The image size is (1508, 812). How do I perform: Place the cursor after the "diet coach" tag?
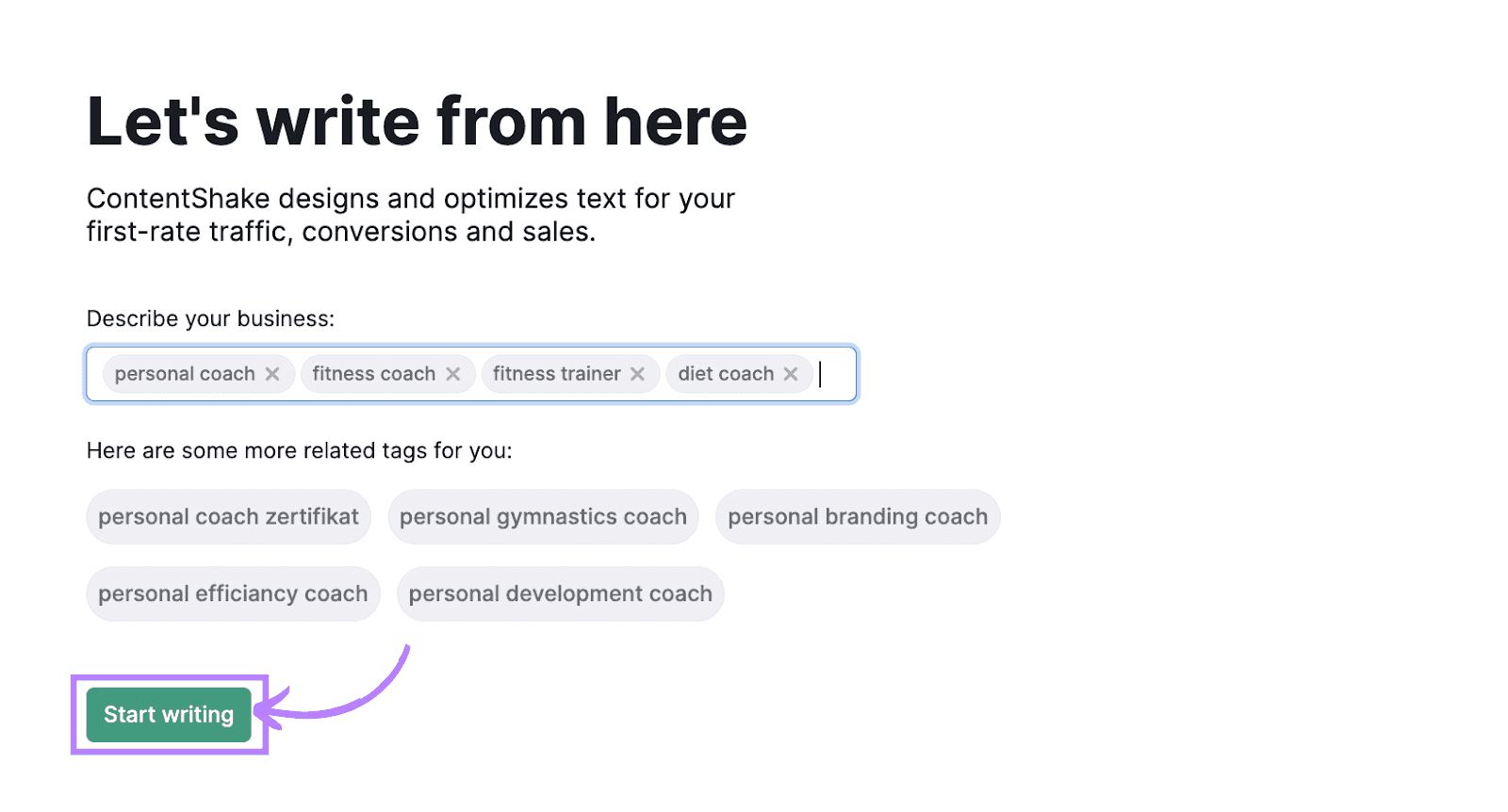click(823, 373)
